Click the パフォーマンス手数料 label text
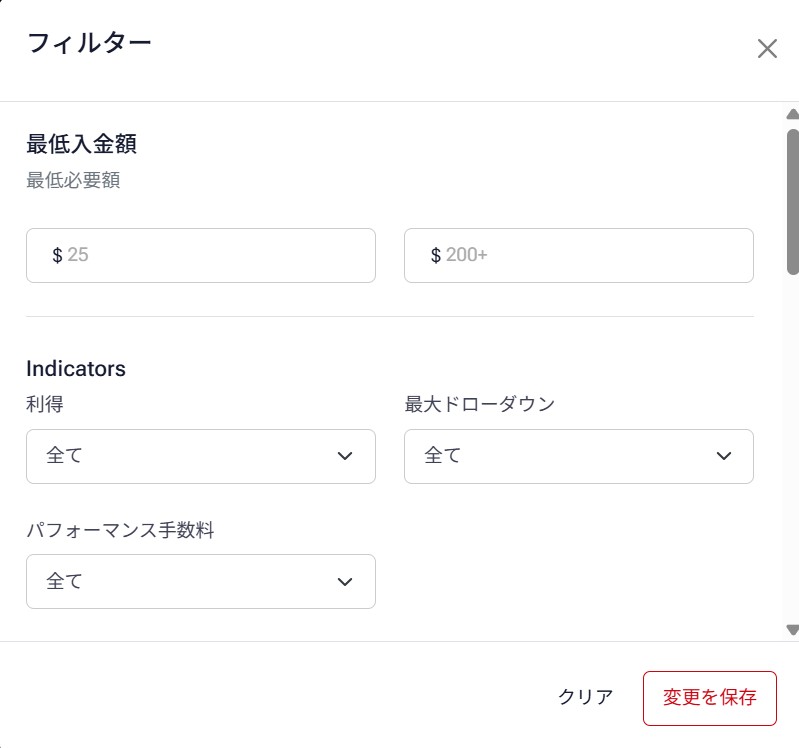Screen dimensions: 799x748 (120, 530)
